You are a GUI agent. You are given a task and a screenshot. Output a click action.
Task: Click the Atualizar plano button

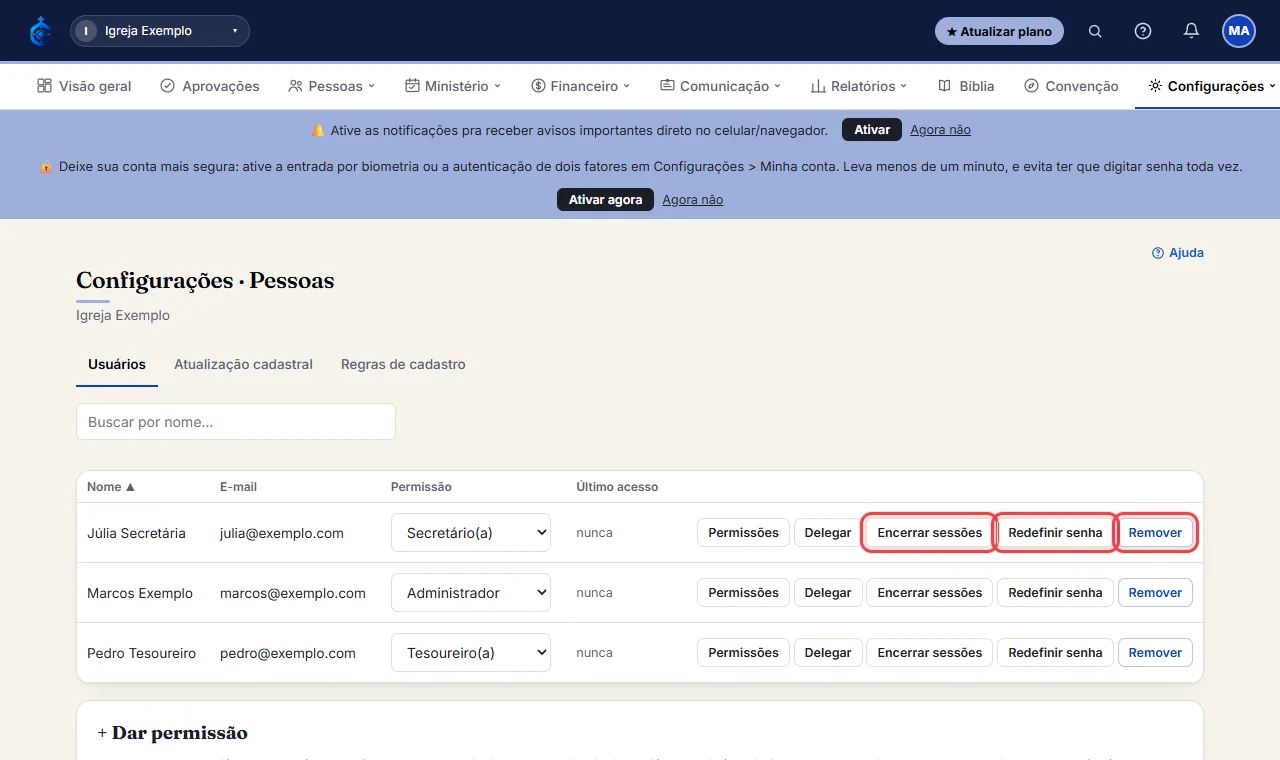coord(999,31)
